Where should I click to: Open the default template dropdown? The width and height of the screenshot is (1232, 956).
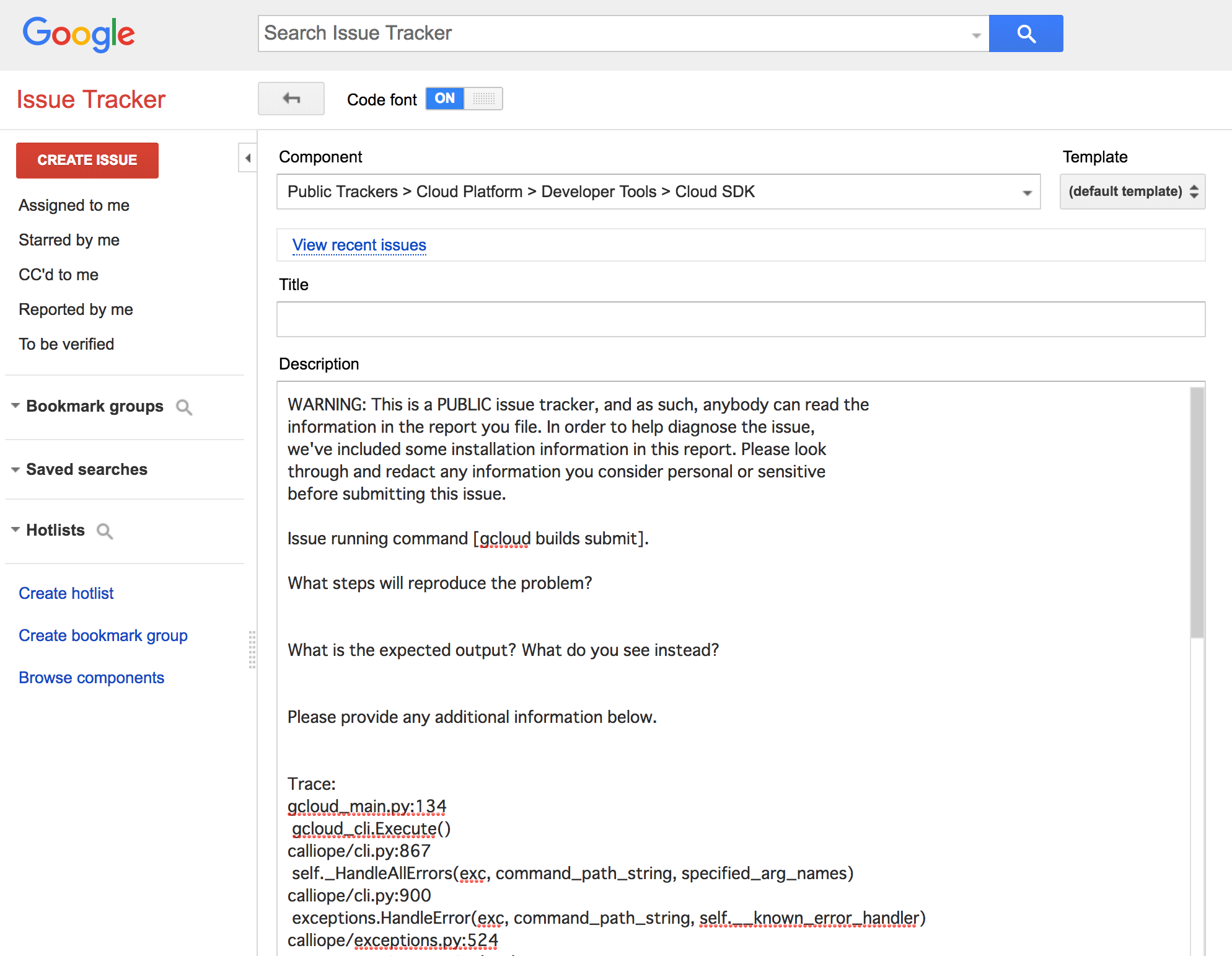pos(1132,192)
